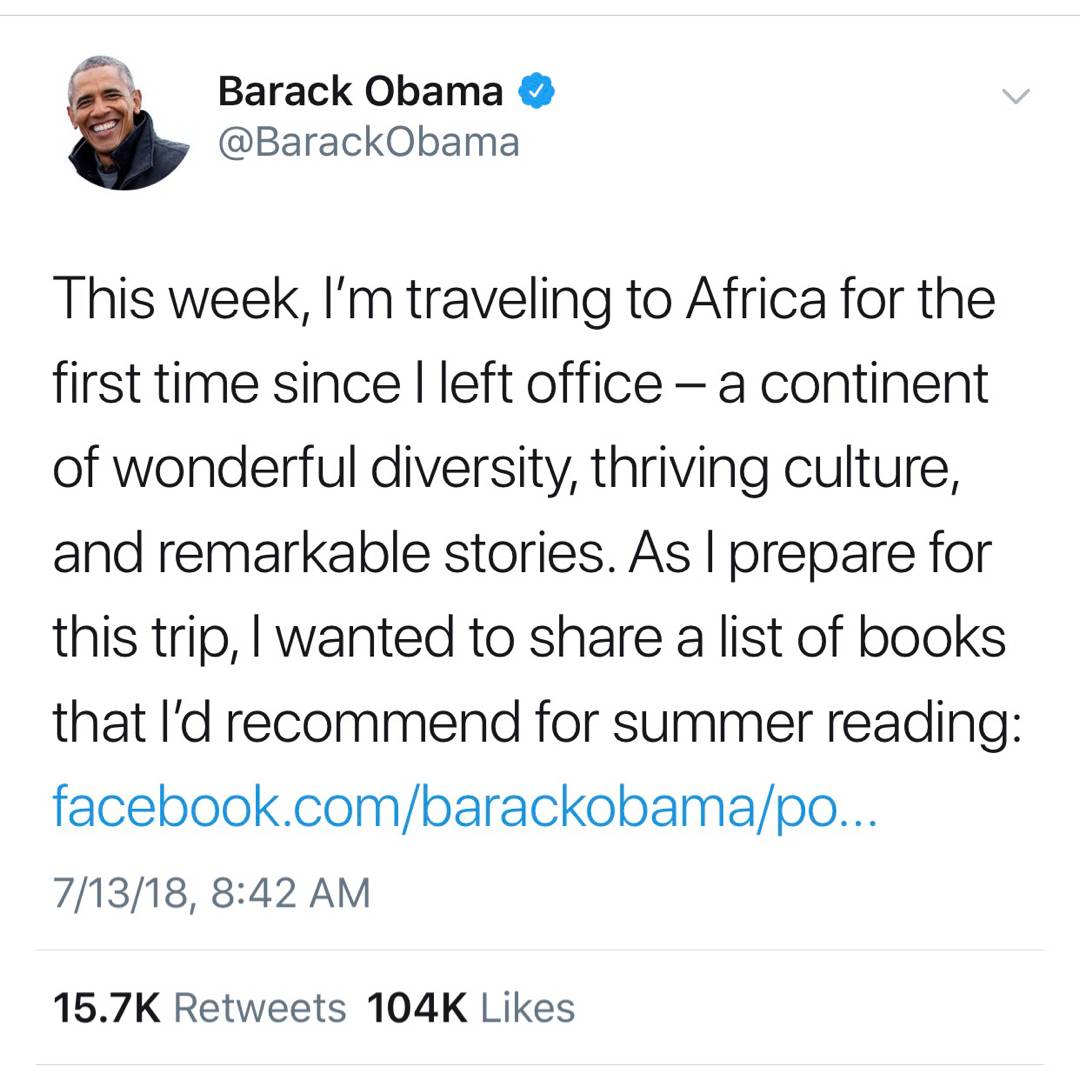The width and height of the screenshot is (1080, 1080).
Task: Click the 8:42 AM time text
Action: pyautogui.click(x=290, y=892)
